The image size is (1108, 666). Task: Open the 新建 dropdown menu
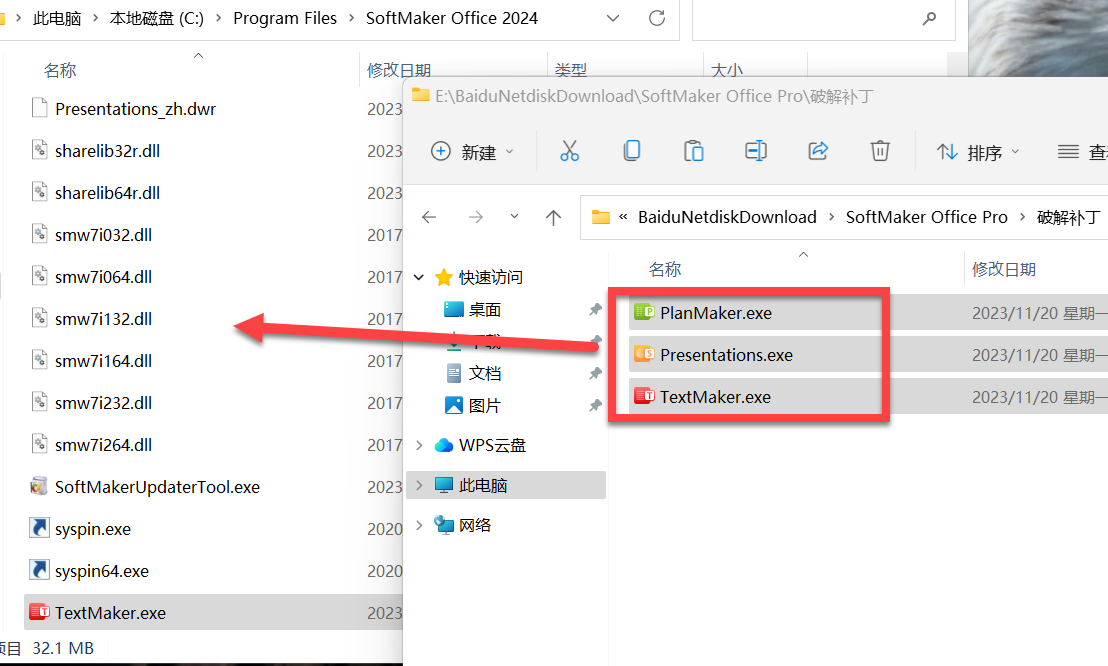473,152
